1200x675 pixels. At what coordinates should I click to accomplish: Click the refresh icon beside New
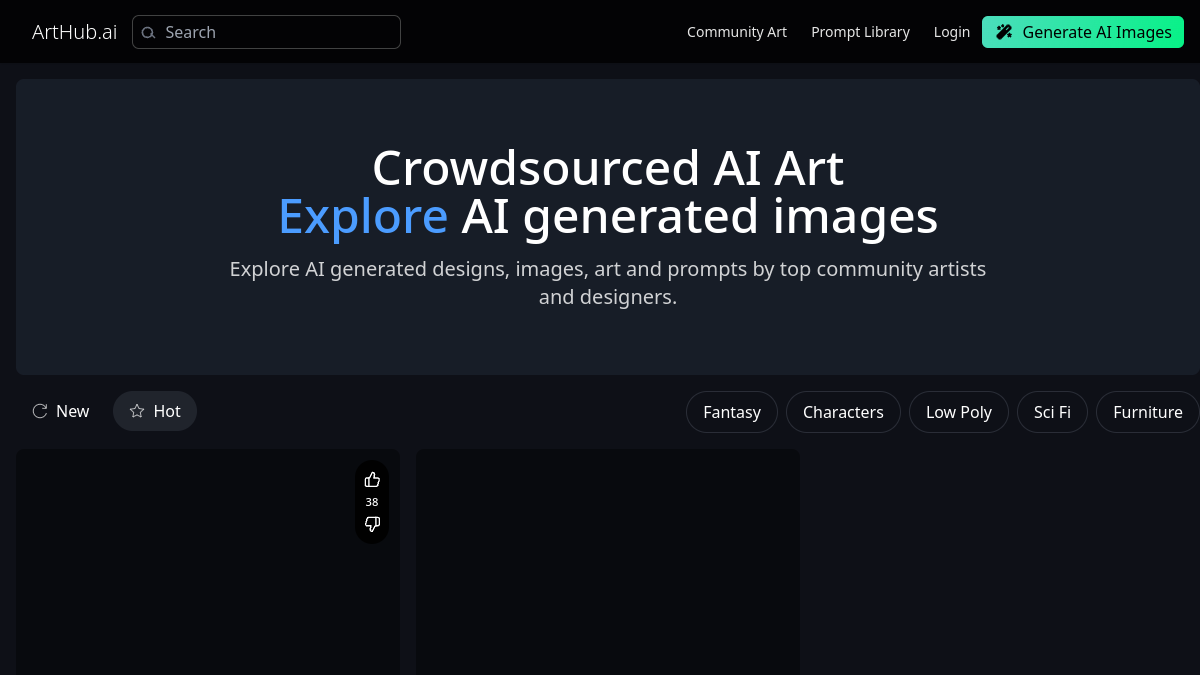40,411
